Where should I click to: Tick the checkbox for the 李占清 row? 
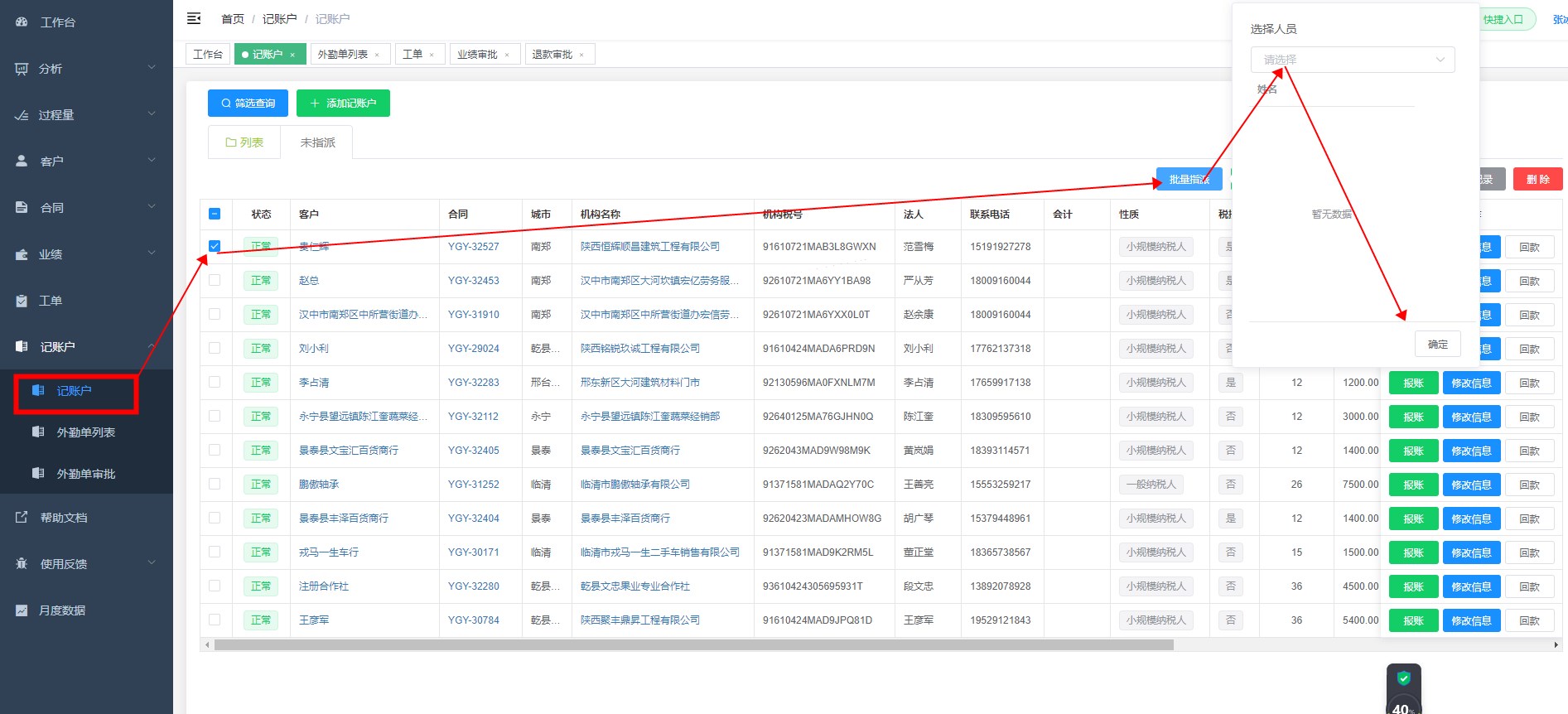click(215, 383)
